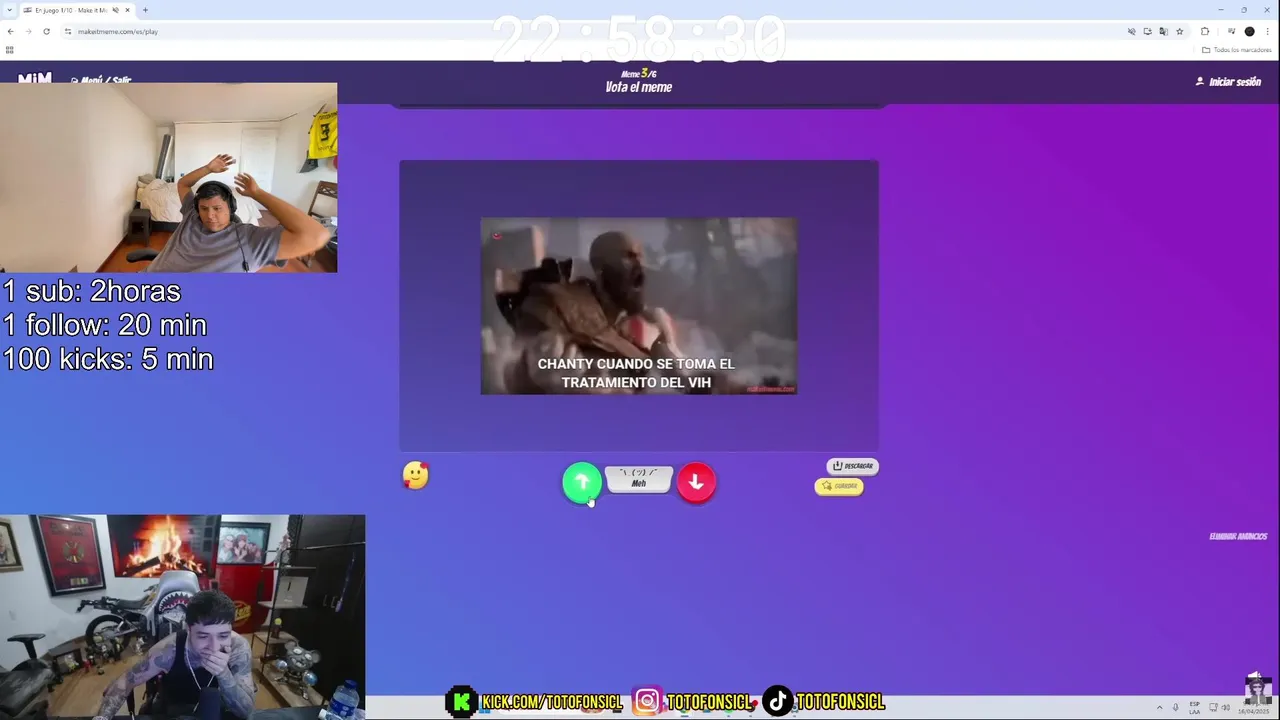Open the translate page icon
This screenshot has height=720, width=1280.
(1163, 31)
